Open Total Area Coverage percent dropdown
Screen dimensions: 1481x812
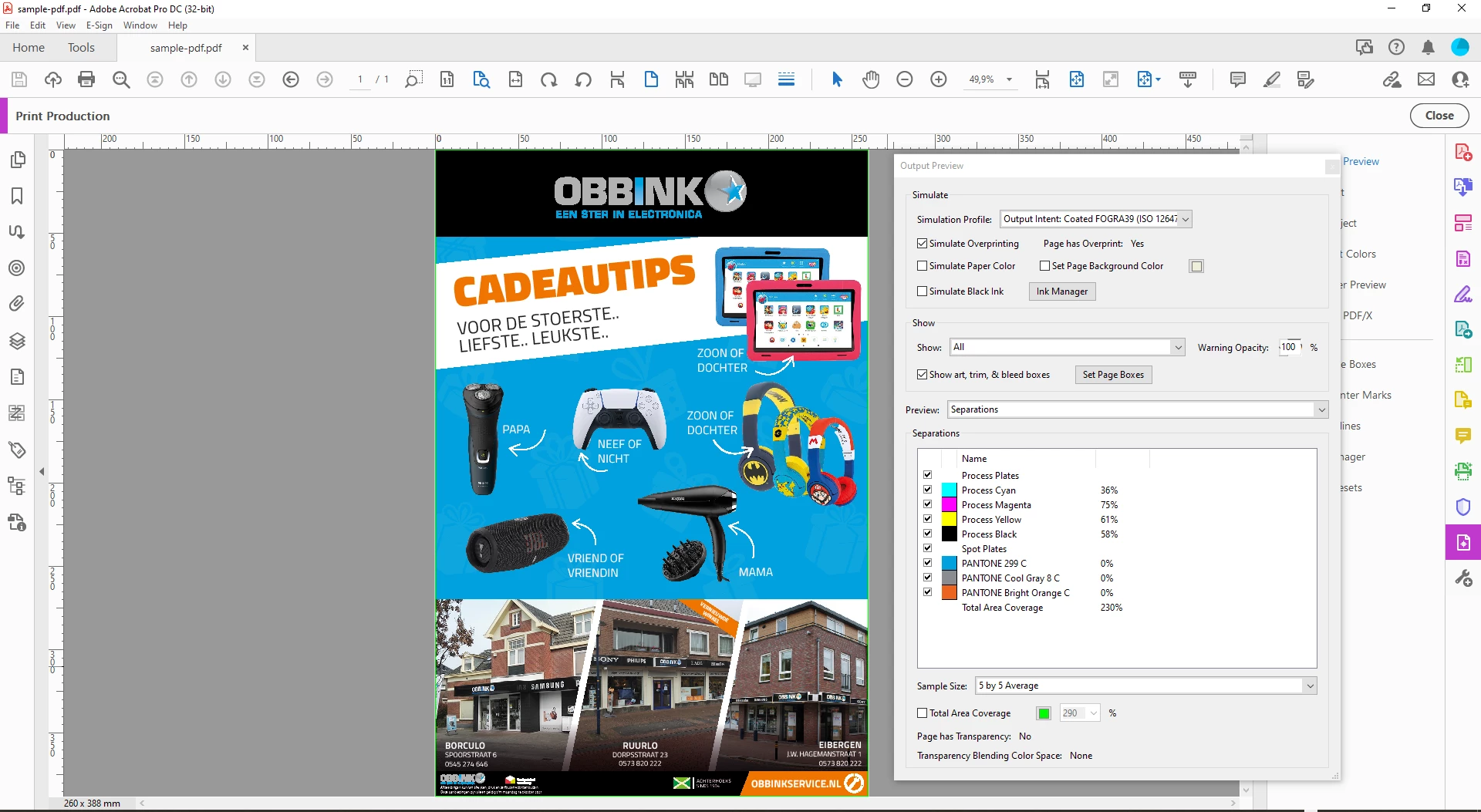(1079, 713)
